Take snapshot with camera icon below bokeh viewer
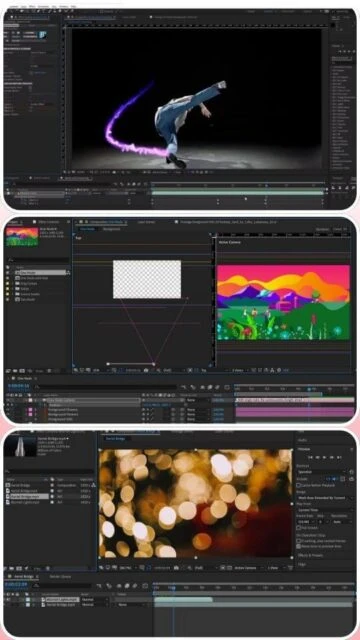Image resolution: width=360 pixels, height=640 pixels. pyautogui.click(x=176, y=567)
